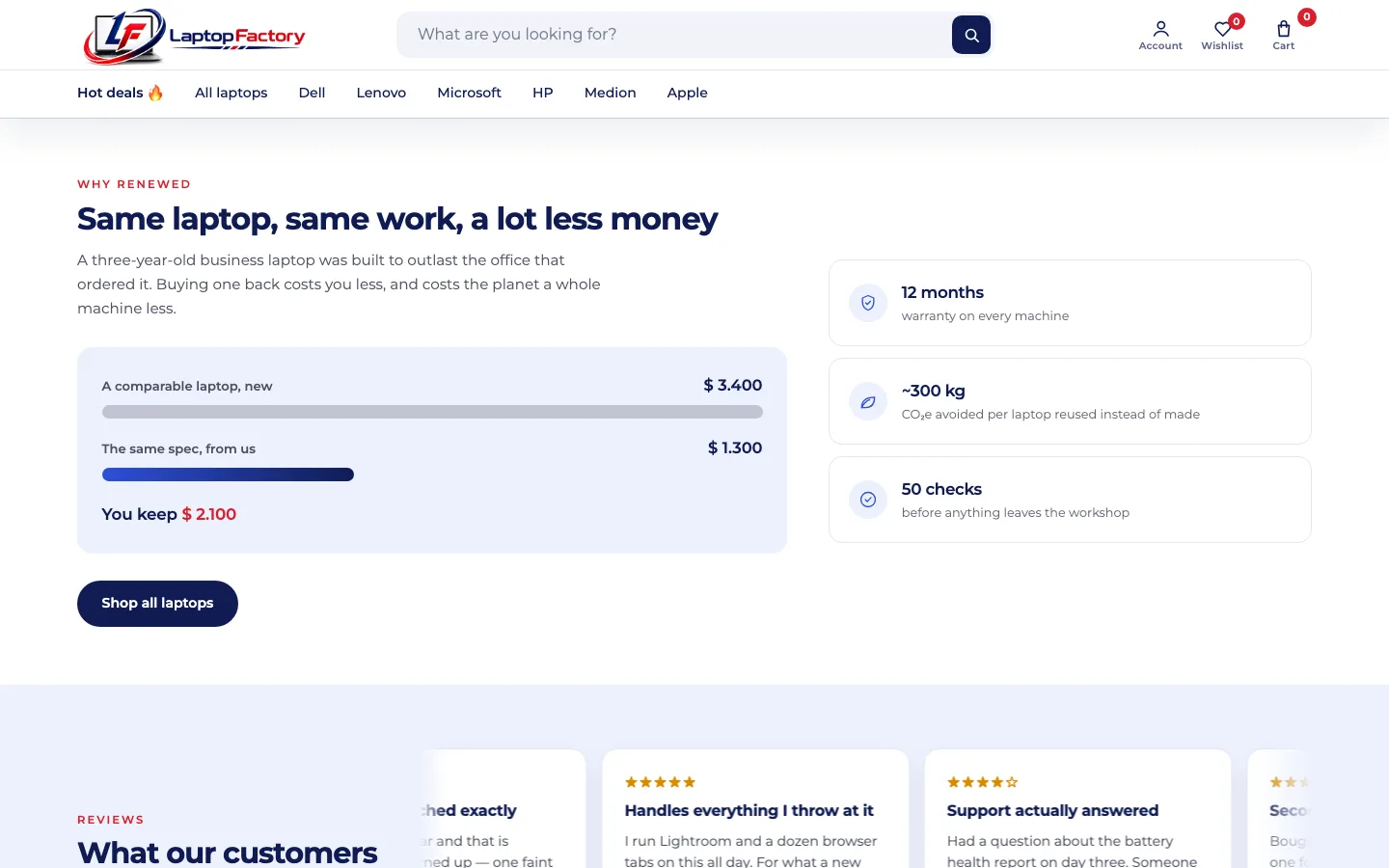Click the LaptopFactory logo
The width and height of the screenshot is (1389, 868).
click(194, 37)
